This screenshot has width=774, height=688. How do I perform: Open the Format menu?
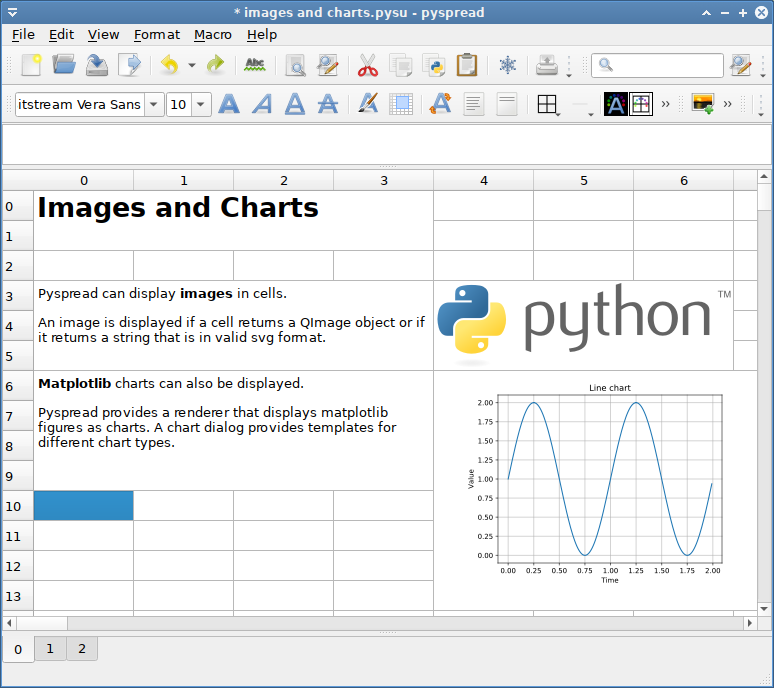[156, 34]
